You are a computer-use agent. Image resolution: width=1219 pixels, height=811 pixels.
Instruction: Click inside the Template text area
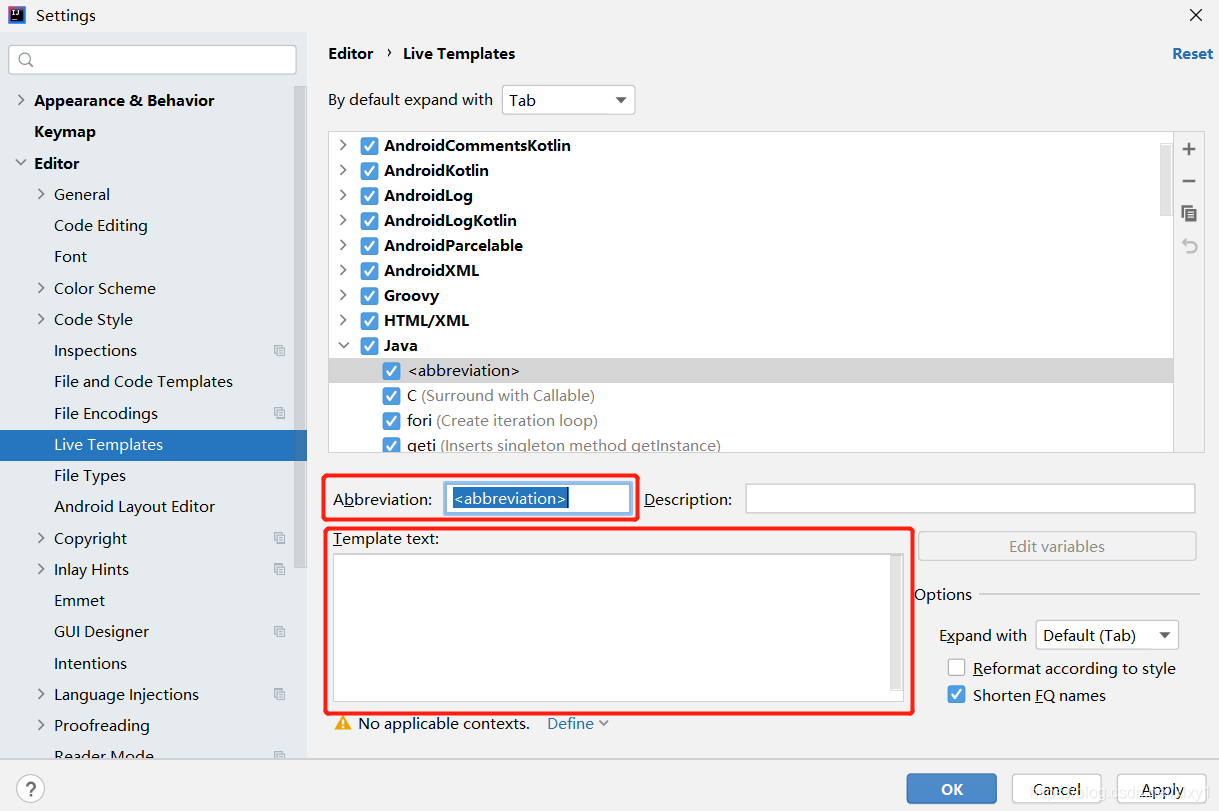[611, 627]
